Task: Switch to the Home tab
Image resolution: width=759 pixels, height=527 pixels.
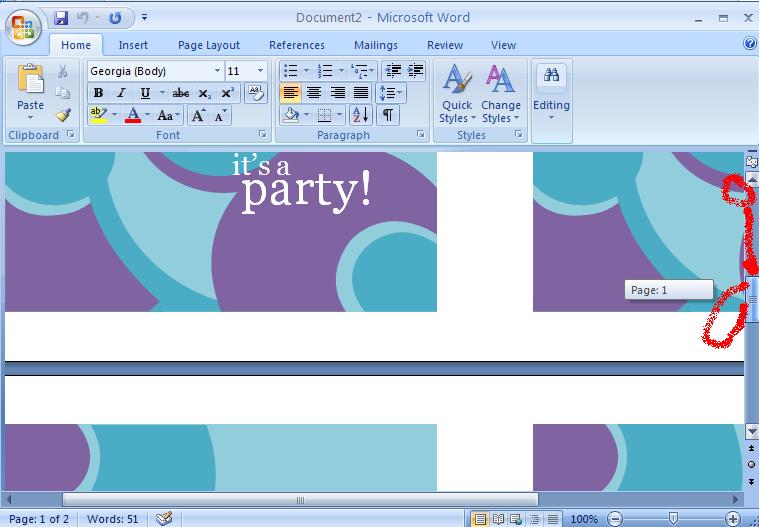Action: click(x=76, y=45)
